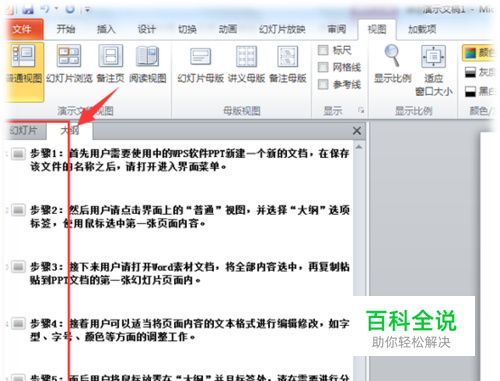This screenshot has height=381, width=500.
Task: Close the outline pane with X button
Action: [357, 131]
